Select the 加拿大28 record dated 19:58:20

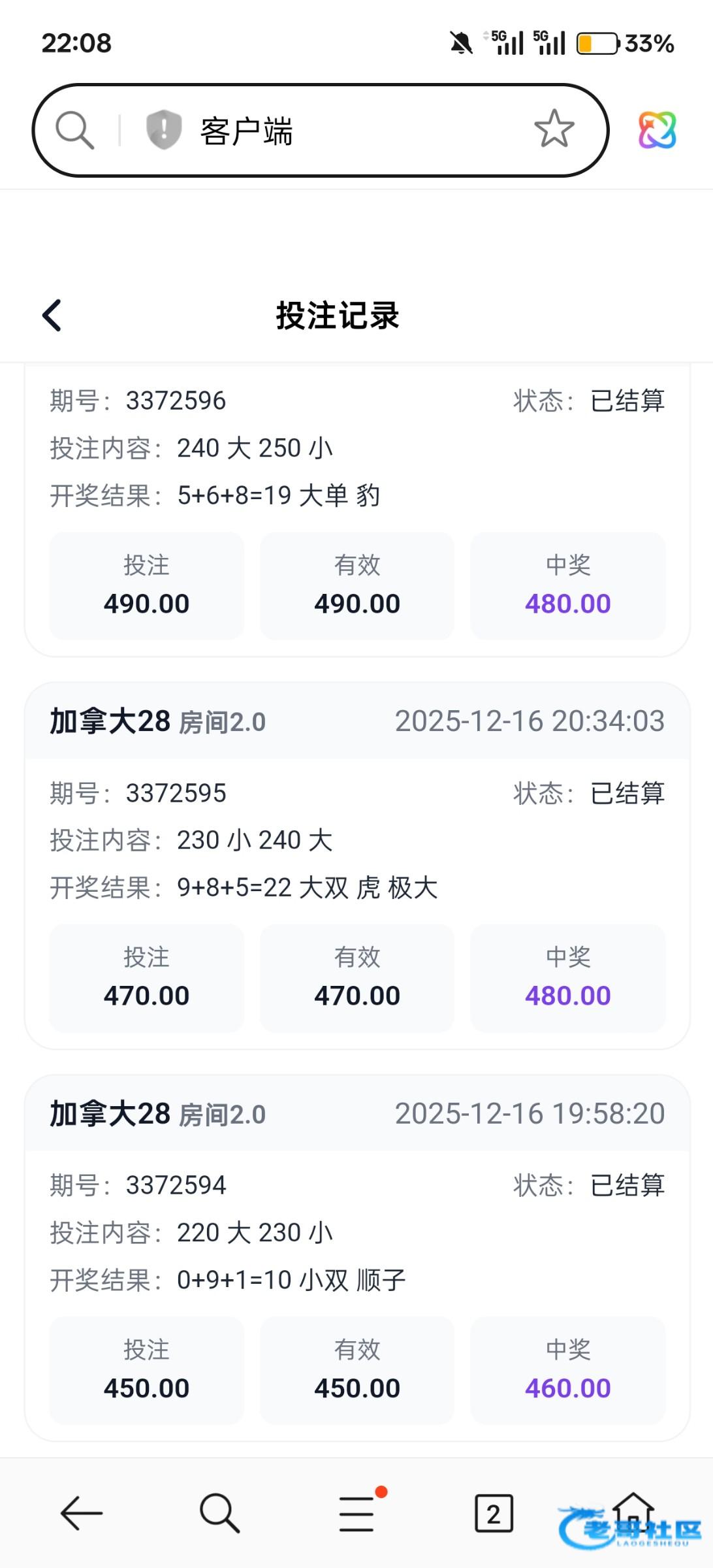[356, 1114]
